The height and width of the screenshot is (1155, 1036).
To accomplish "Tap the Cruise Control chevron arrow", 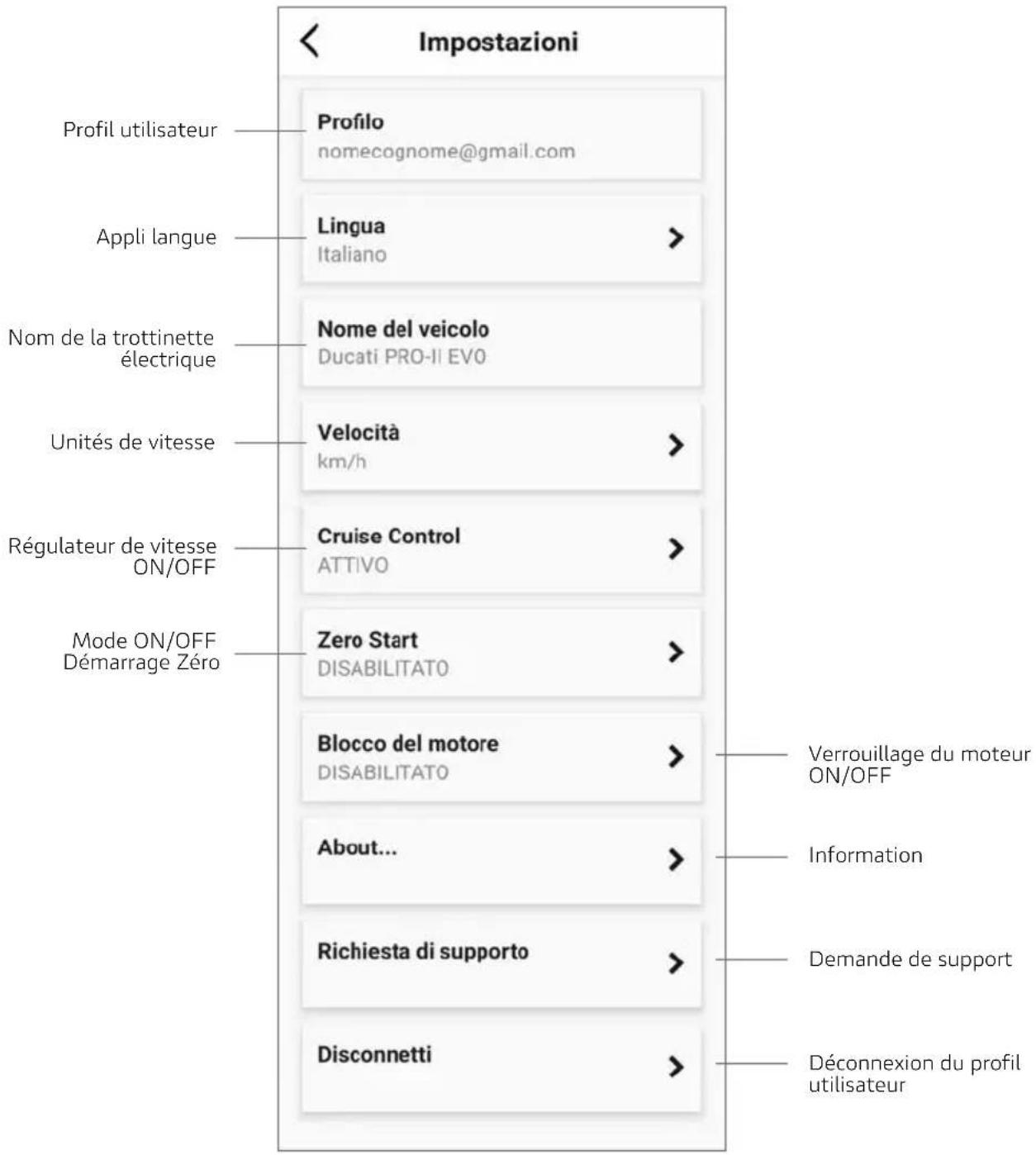I will coord(676,549).
